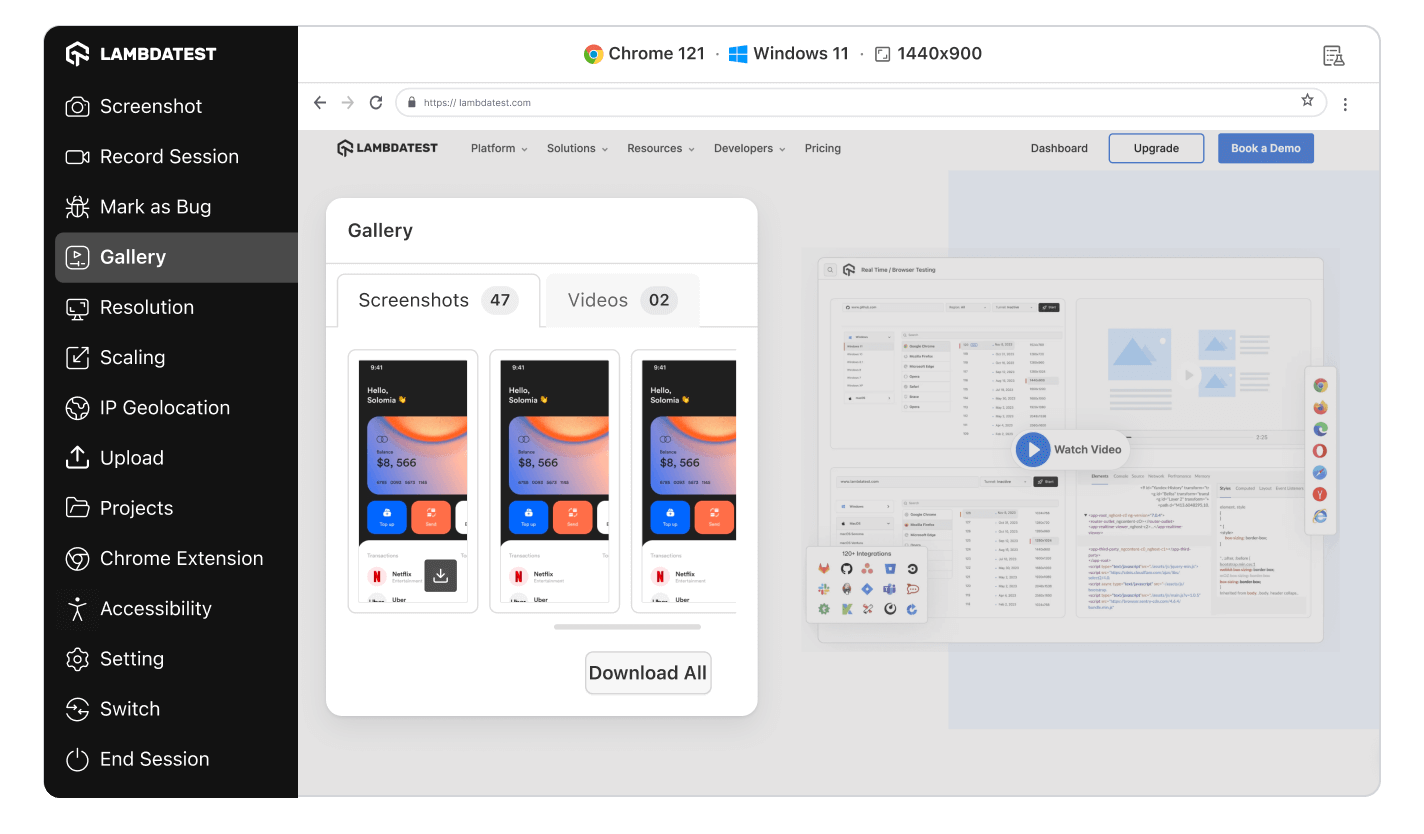
Task: Click the Chrome Extension sidebar item
Action: (x=180, y=558)
